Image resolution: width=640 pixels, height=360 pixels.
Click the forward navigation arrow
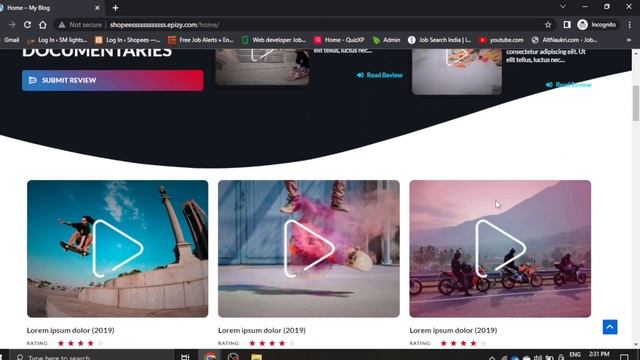pos(12,24)
